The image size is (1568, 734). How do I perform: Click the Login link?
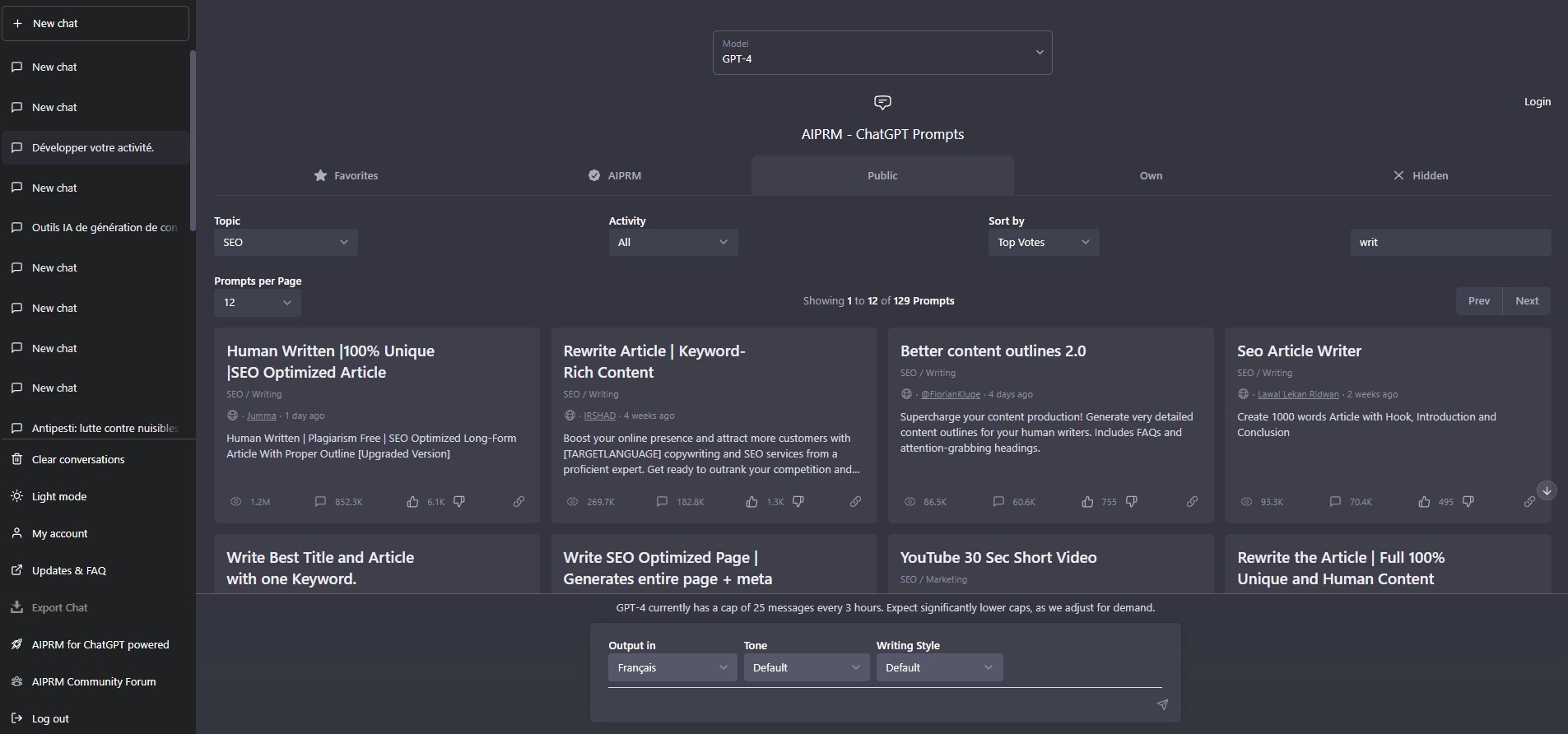[x=1537, y=102]
